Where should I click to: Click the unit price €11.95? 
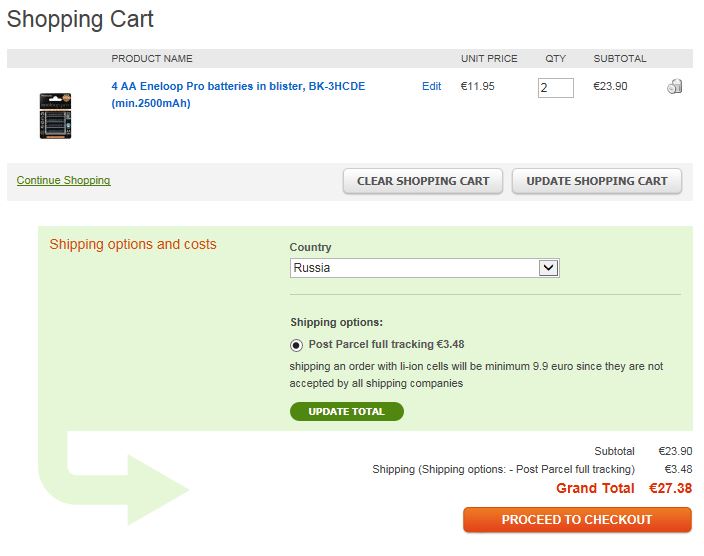477,87
